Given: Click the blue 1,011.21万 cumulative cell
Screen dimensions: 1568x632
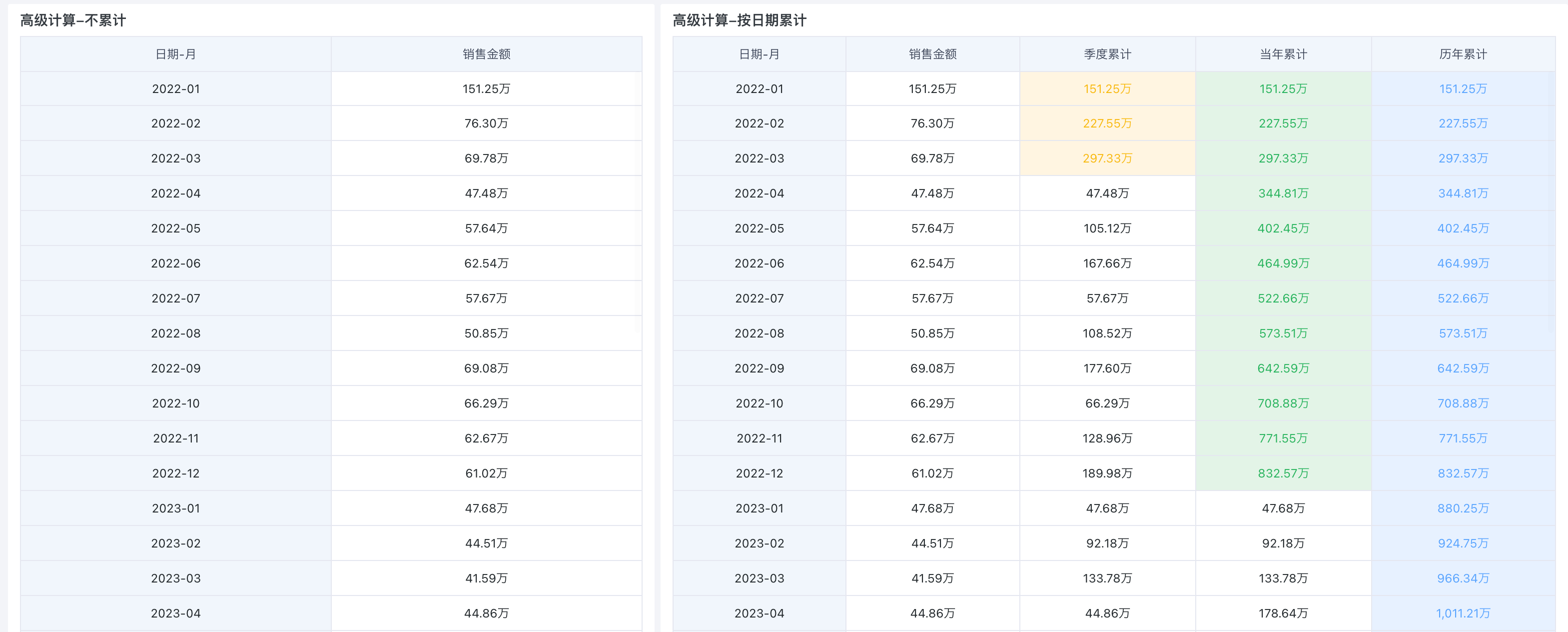Looking at the screenshot, I should tap(1462, 613).
